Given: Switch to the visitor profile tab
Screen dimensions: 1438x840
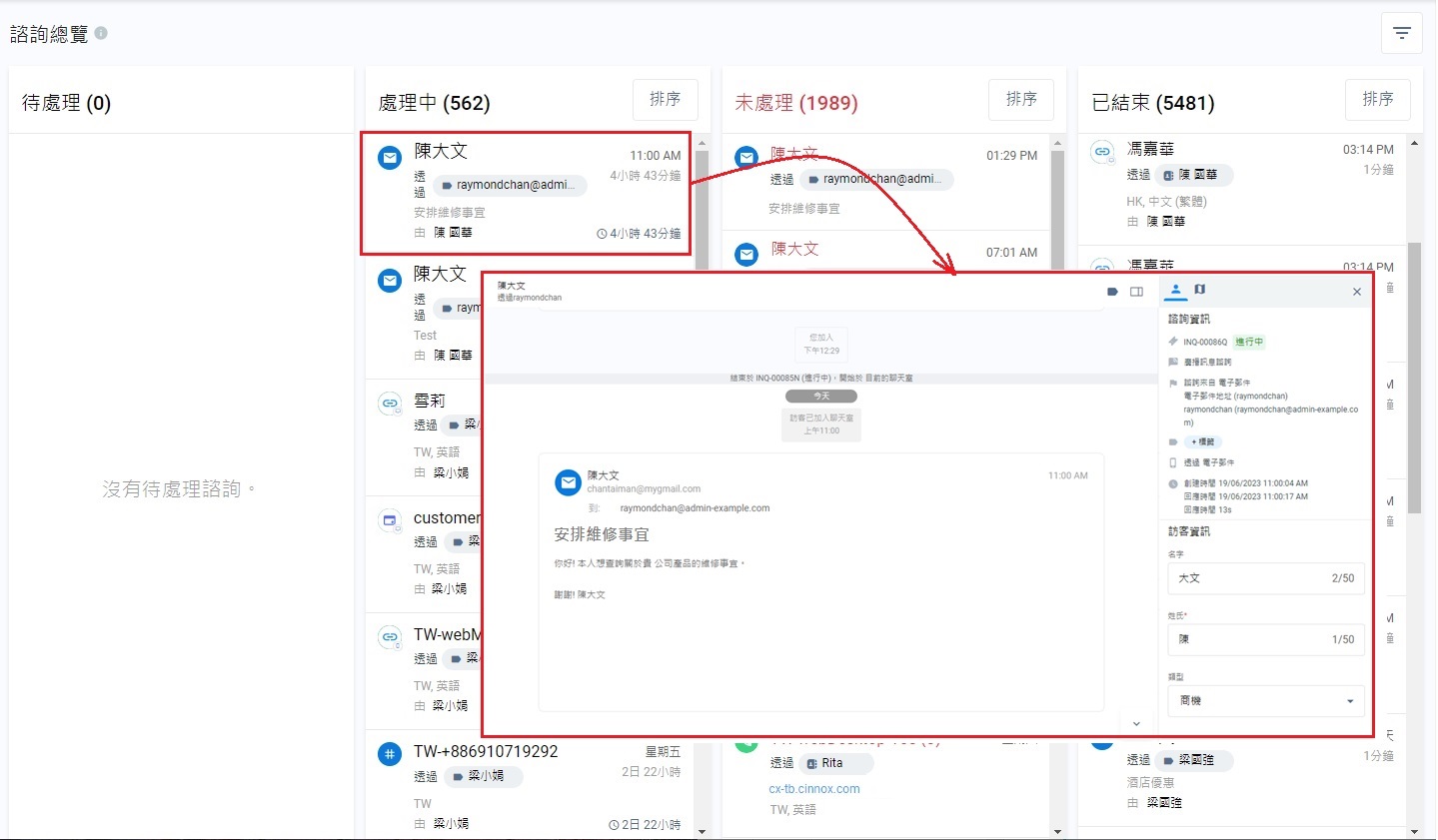Looking at the screenshot, I should (x=1175, y=291).
